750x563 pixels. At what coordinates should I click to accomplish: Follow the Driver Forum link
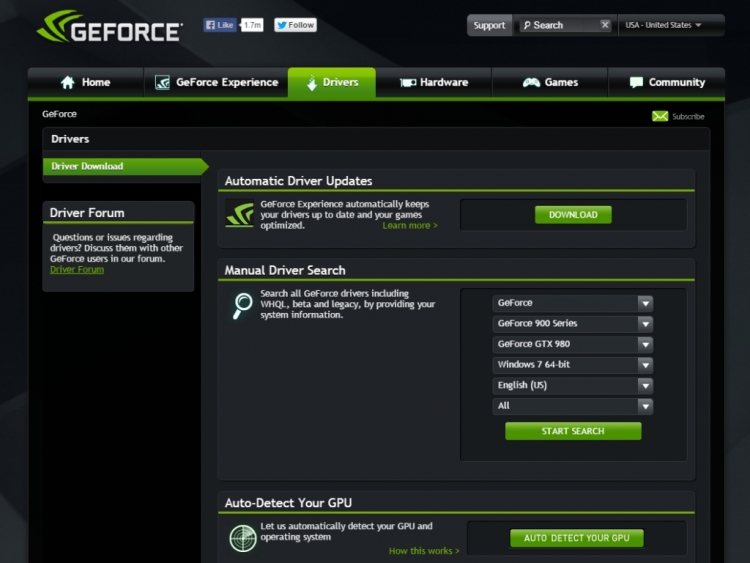pos(77,270)
